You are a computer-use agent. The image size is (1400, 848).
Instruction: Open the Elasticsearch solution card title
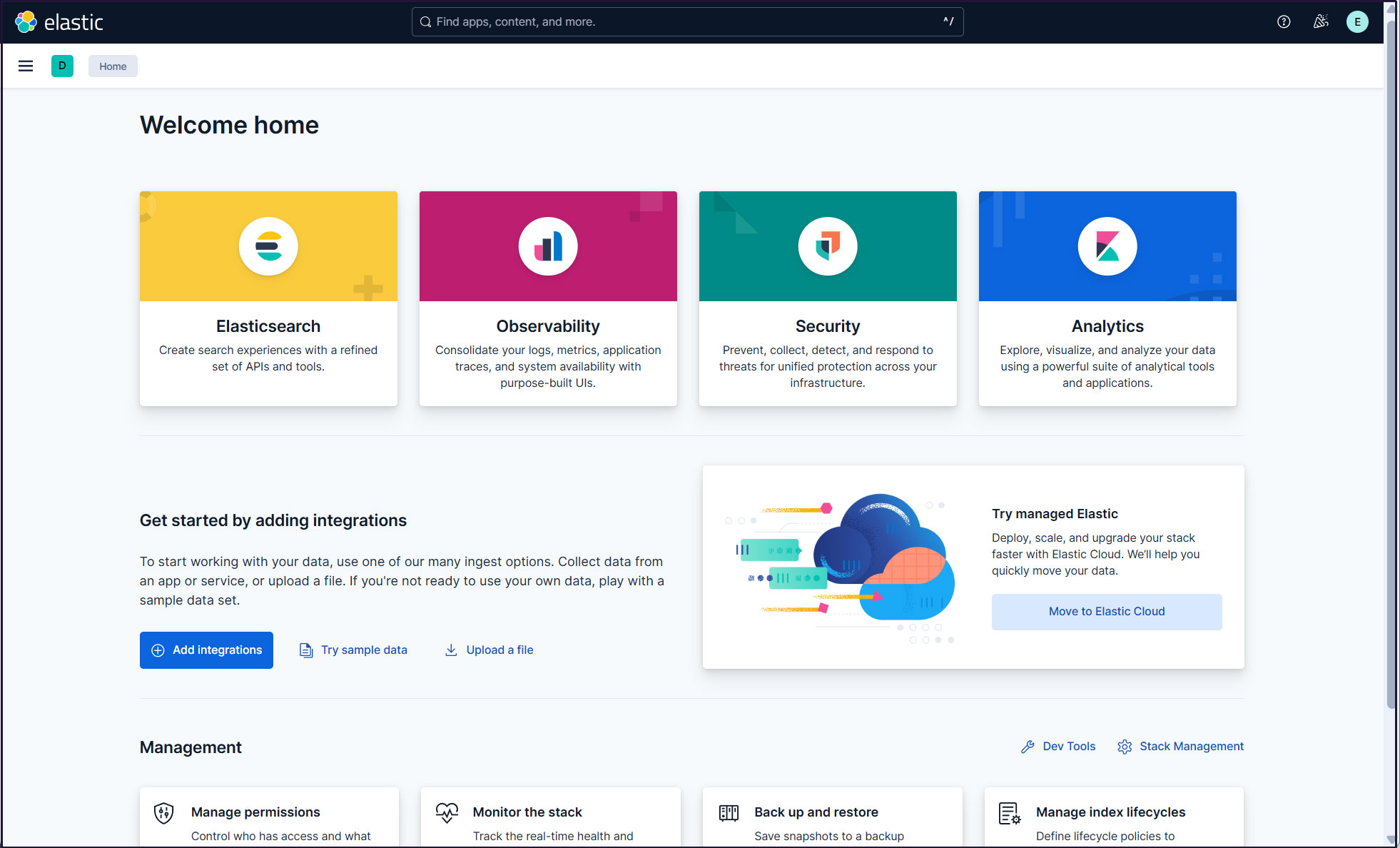click(268, 326)
